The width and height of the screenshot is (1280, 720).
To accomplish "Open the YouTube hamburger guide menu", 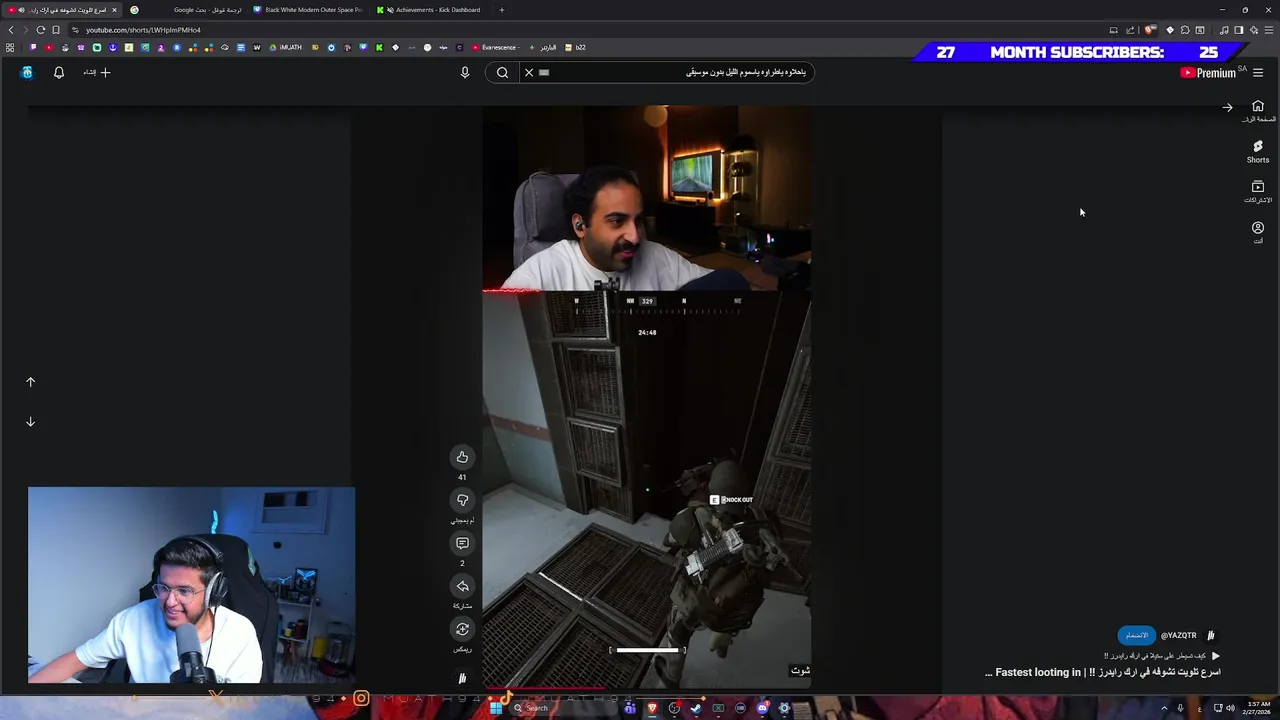I will coord(1258,72).
